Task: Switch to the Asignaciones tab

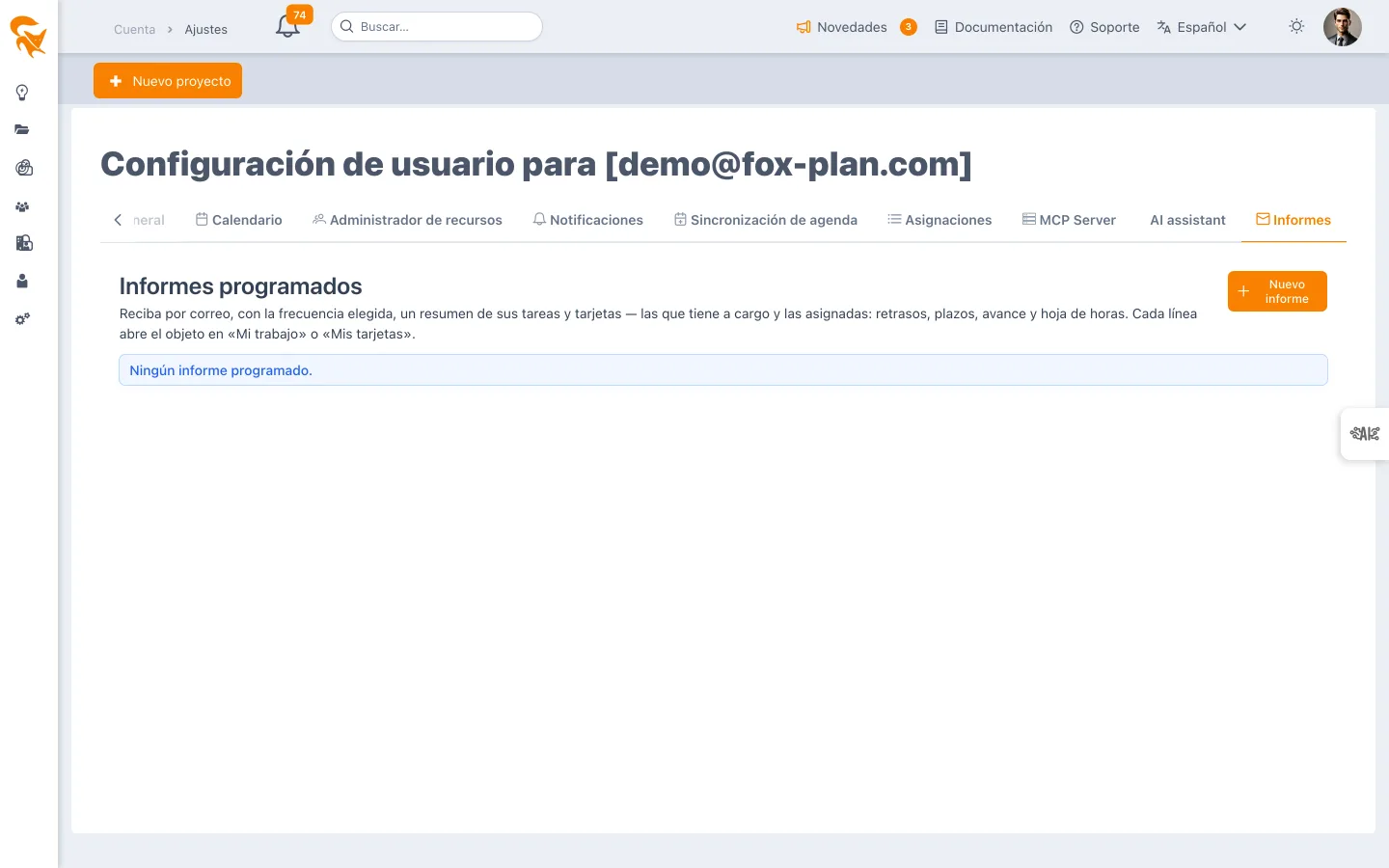Action: (940, 220)
